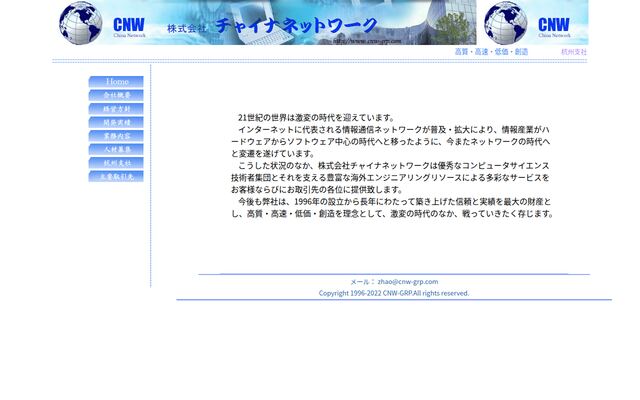This screenshot has height=400, width=640.
Task: Open the Home sidebar button
Action: pyautogui.click(x=116, y=82)
